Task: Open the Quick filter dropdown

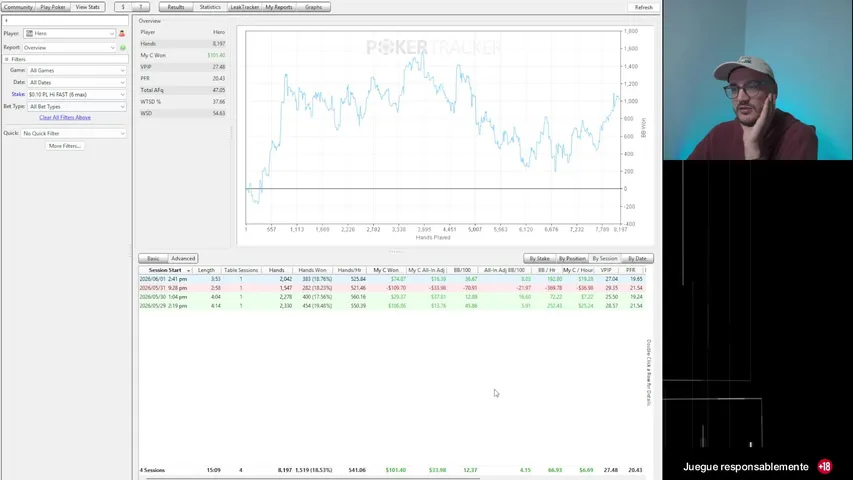Action: coord(73,133)
